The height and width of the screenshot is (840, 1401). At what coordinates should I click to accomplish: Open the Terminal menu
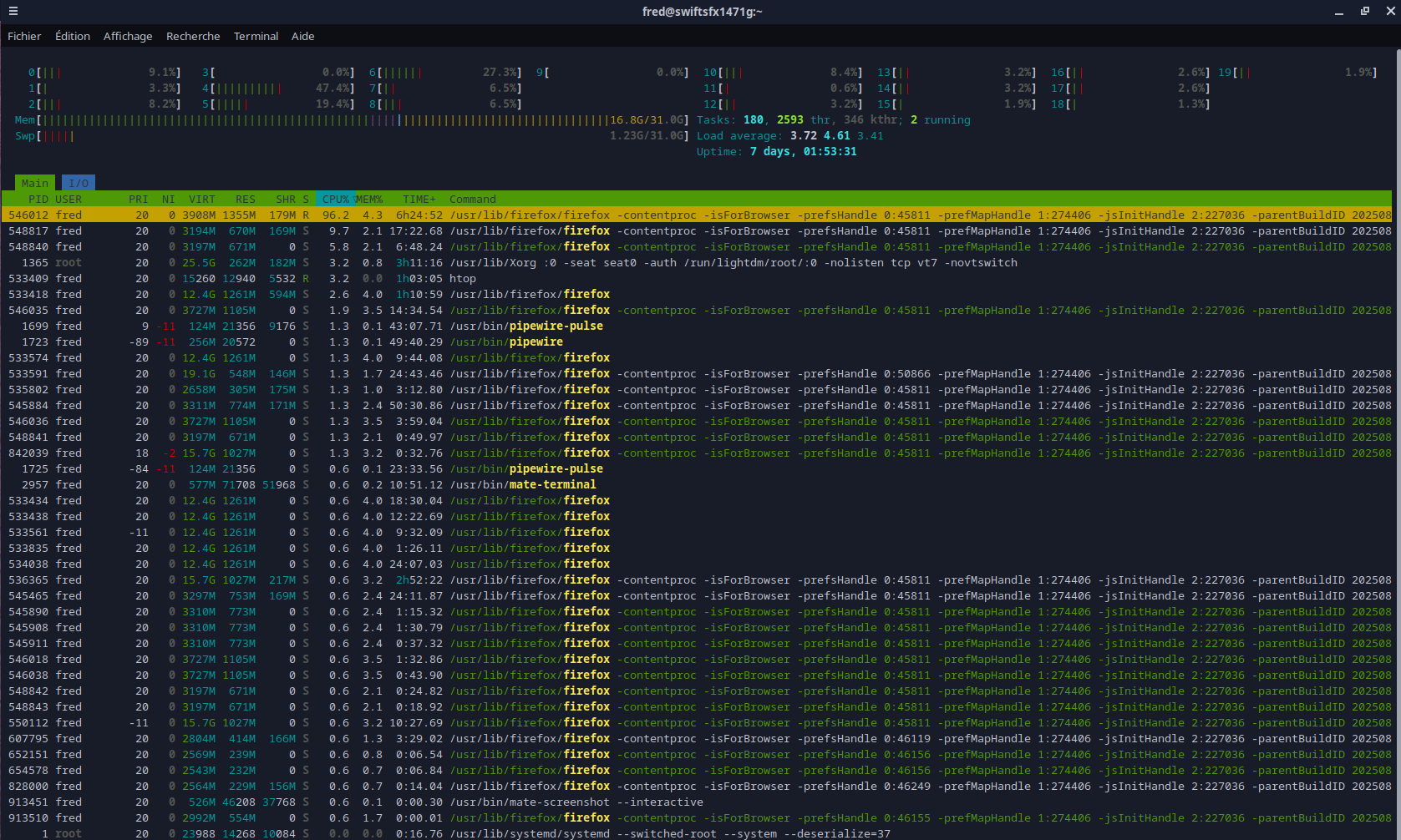click(256, 36)
